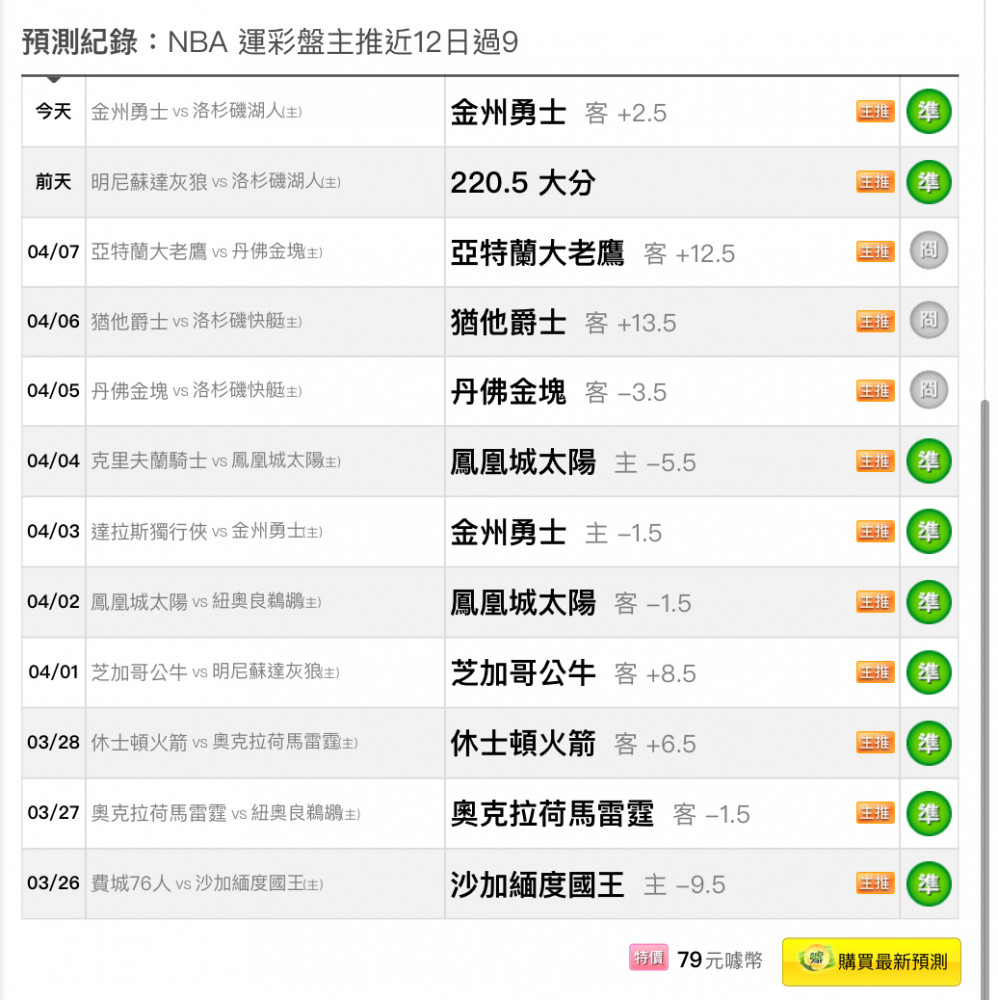Click the 主推 badge in 前天 row
This screenshot has width=998, height=1000.
[875, 182]
